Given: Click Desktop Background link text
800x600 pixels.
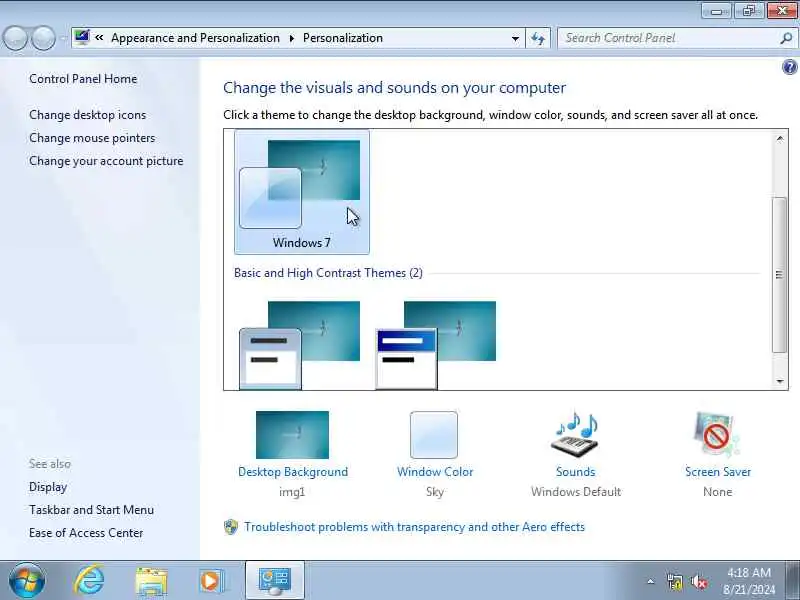Looking at the screenshot, I should click(x=293, y=472).
